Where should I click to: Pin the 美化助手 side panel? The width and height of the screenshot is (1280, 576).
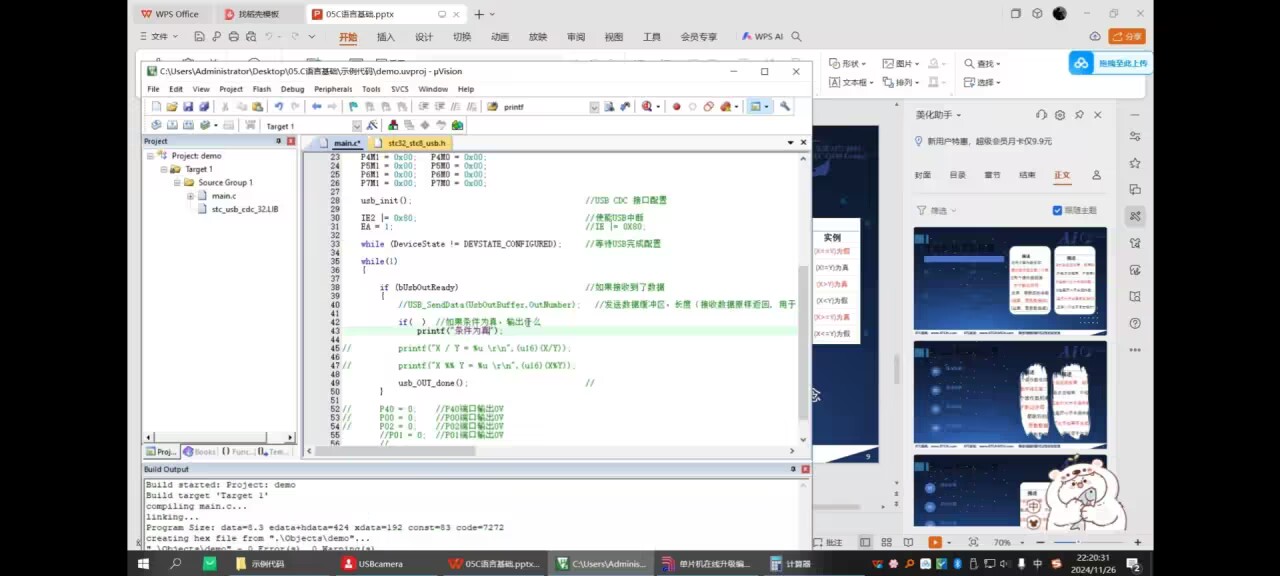pyautogui.click(x=1079, y=115)
